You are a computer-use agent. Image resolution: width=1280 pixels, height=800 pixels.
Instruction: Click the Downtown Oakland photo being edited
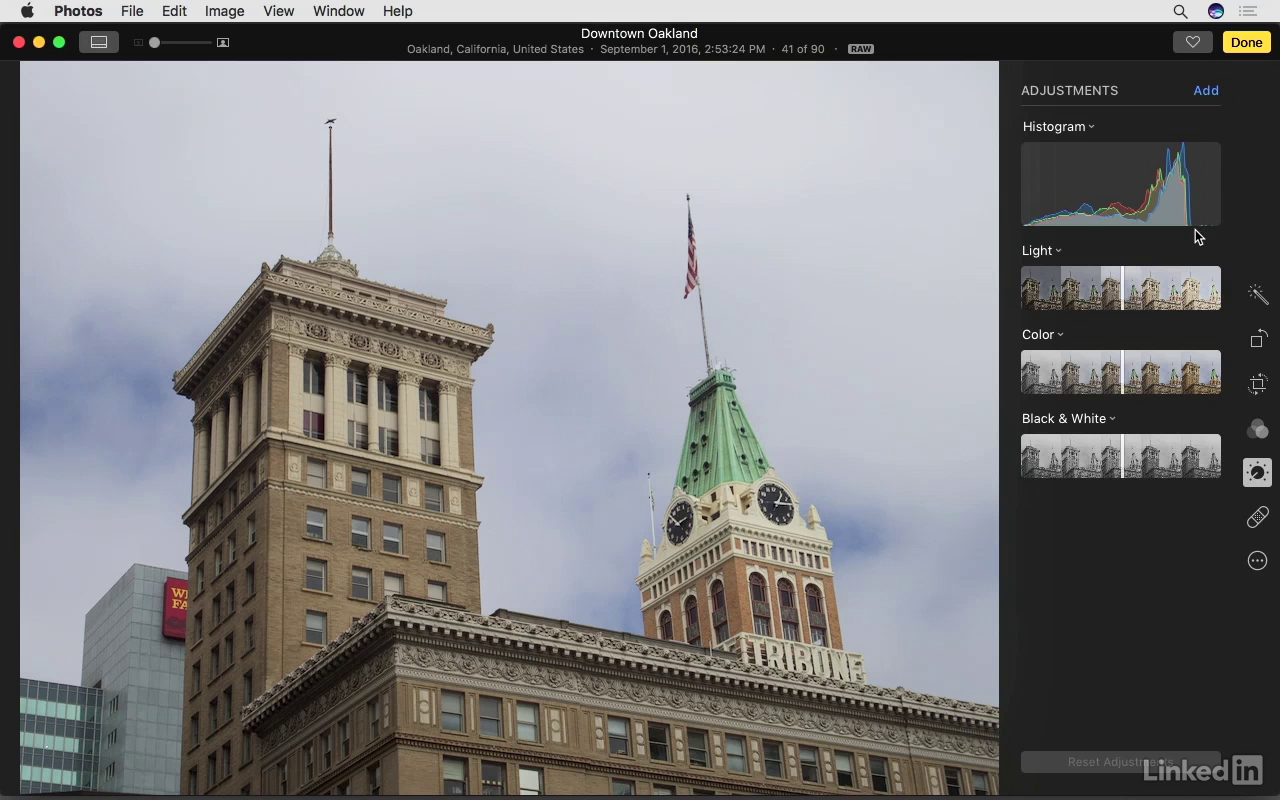pos(509,428)
